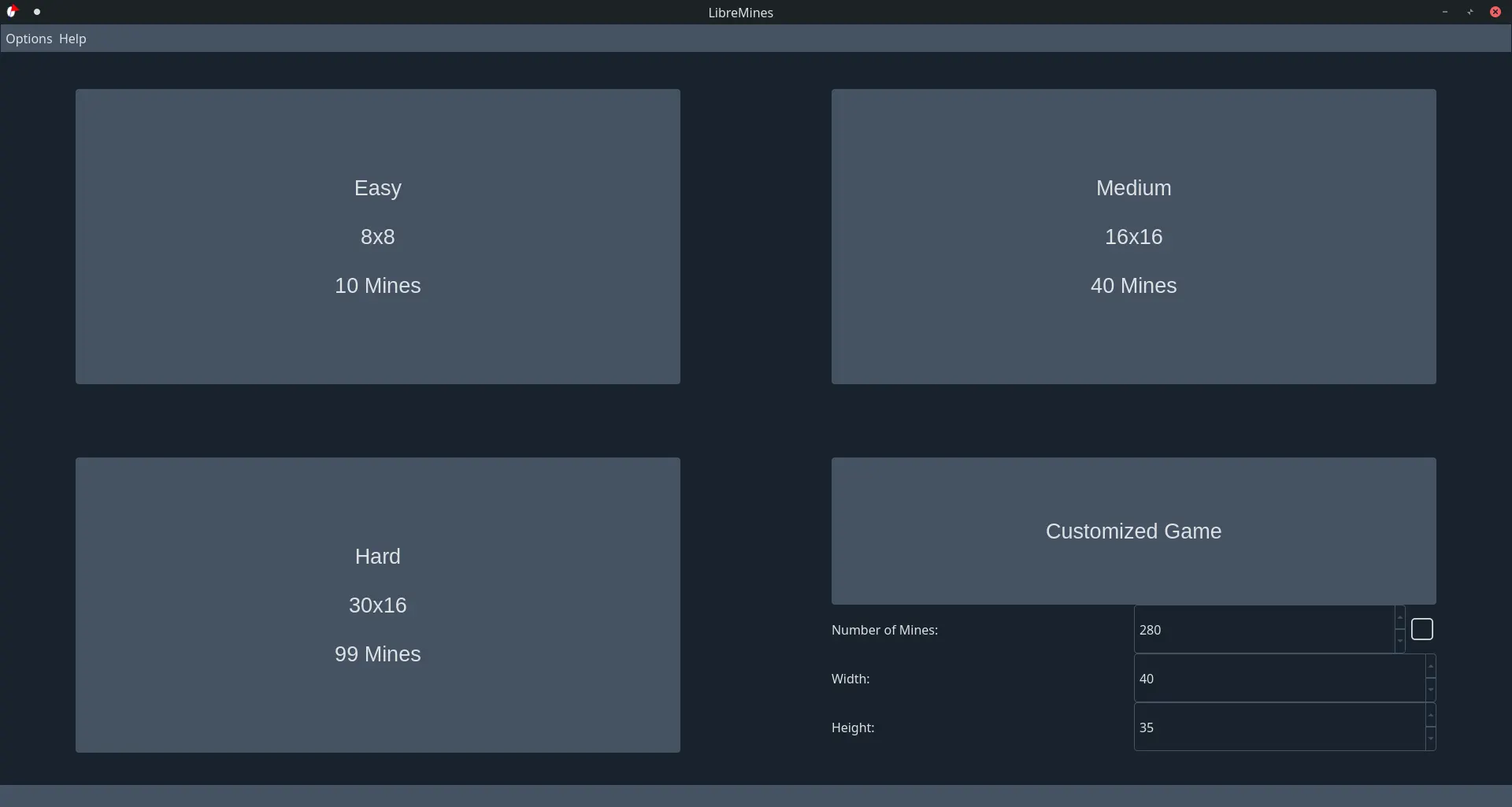Click the "Width:" label
The image size is (1512, 807).
[850, 679]
